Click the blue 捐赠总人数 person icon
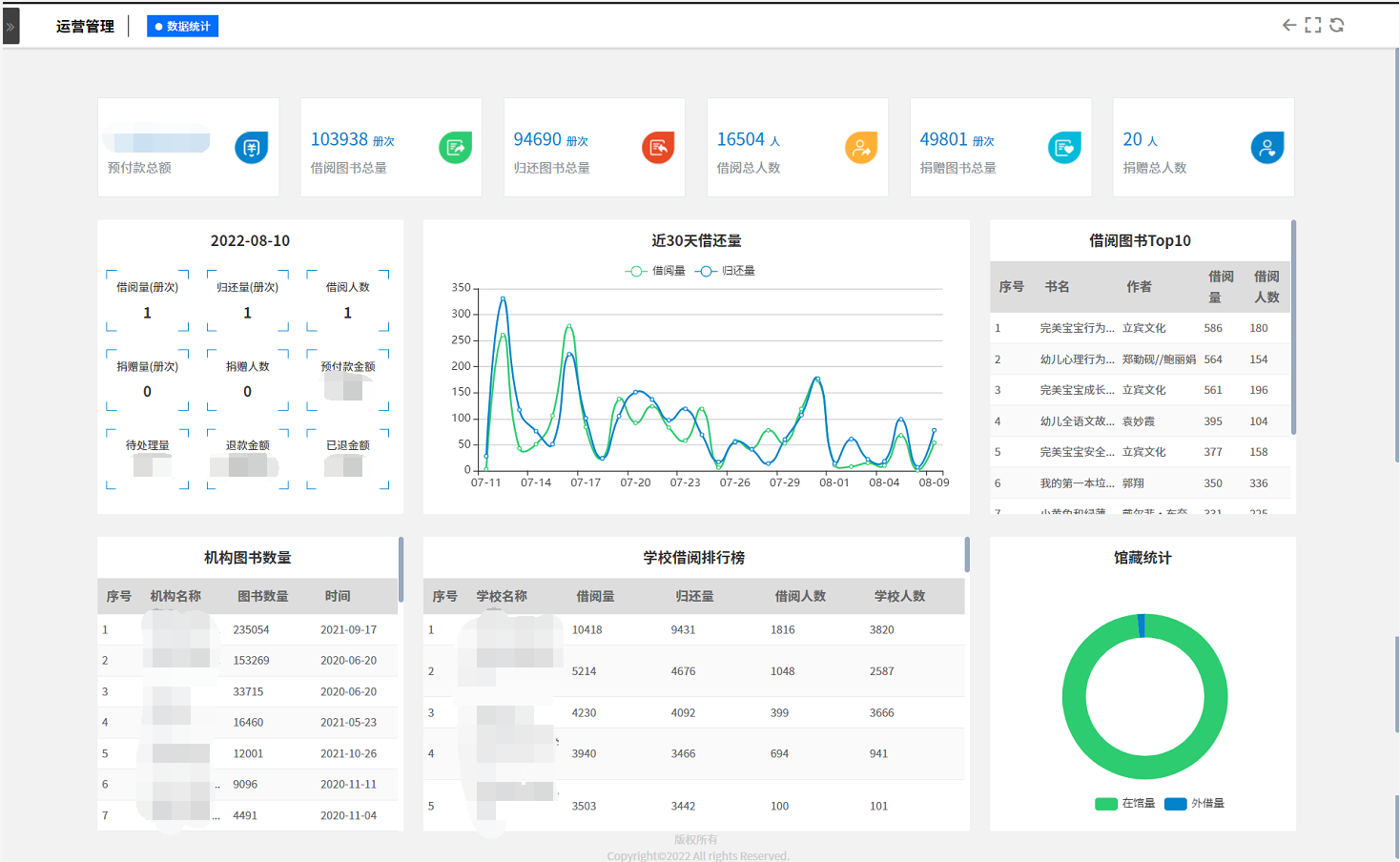 (1267, 148)
